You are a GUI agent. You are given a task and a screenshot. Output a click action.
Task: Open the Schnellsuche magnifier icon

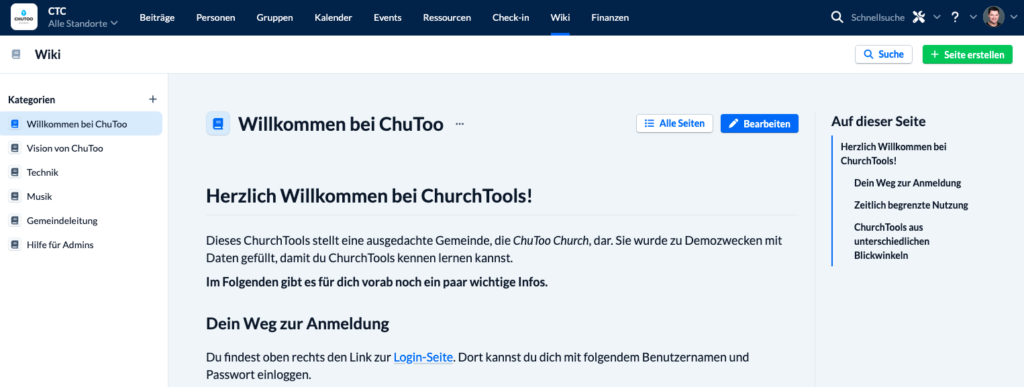click(x=837, y=18)
